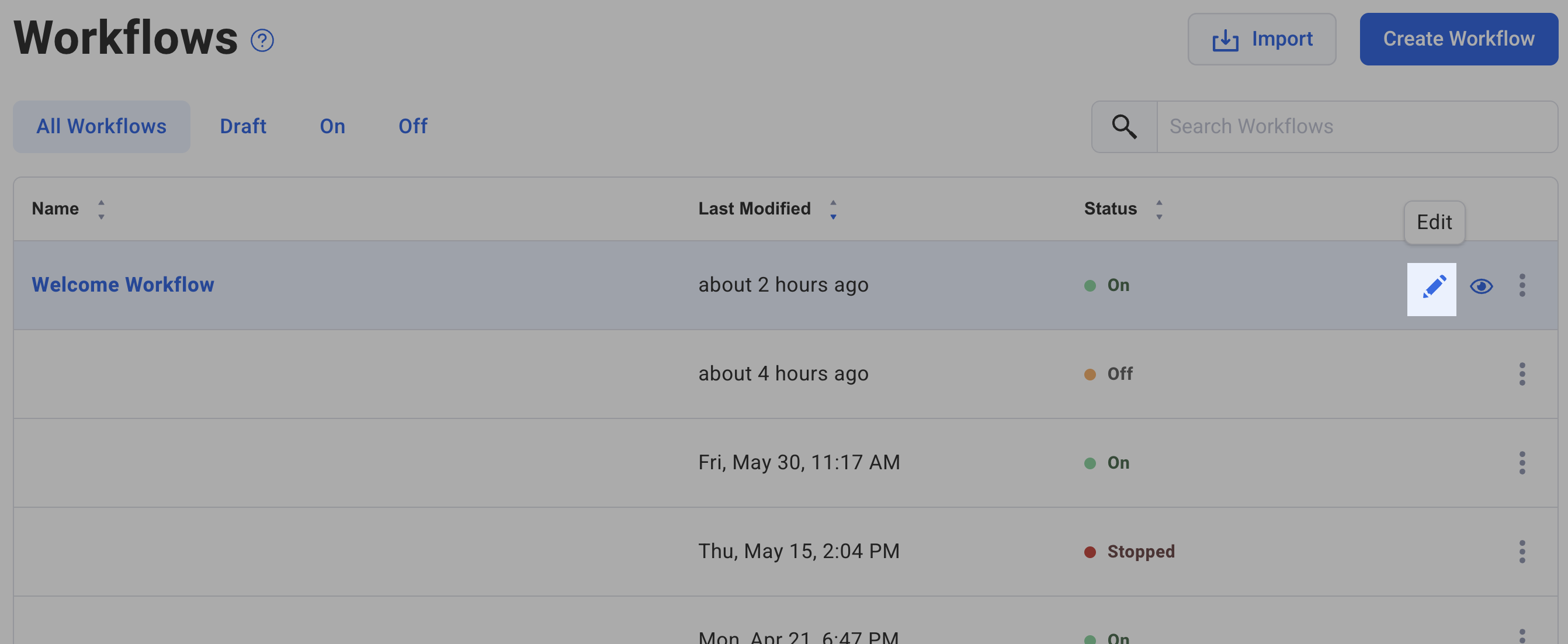Click the magnifying glass search icon
Screen dimensions: 1568x644
point(1123,127)
